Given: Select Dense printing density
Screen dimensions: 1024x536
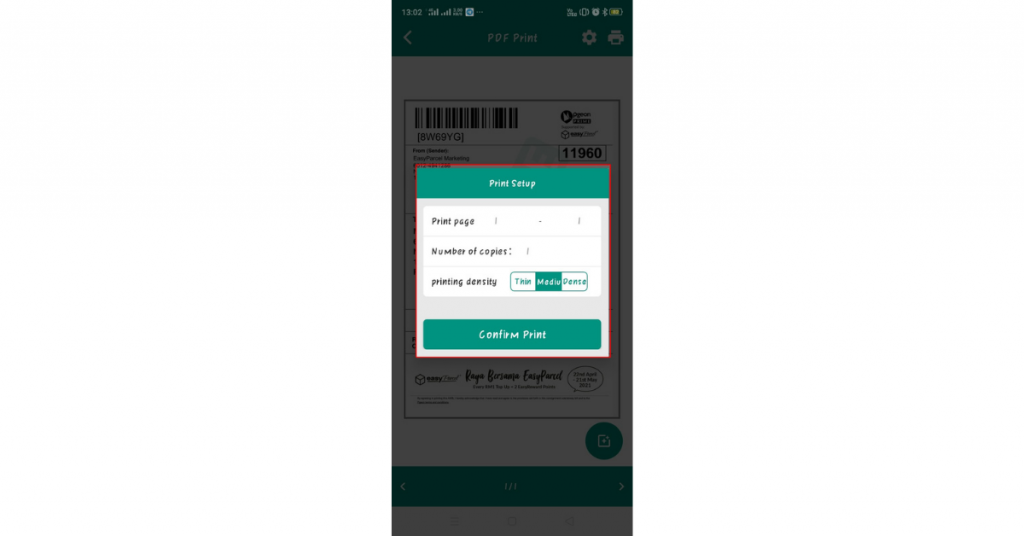Looking at the screenshot, I should 575,281.
